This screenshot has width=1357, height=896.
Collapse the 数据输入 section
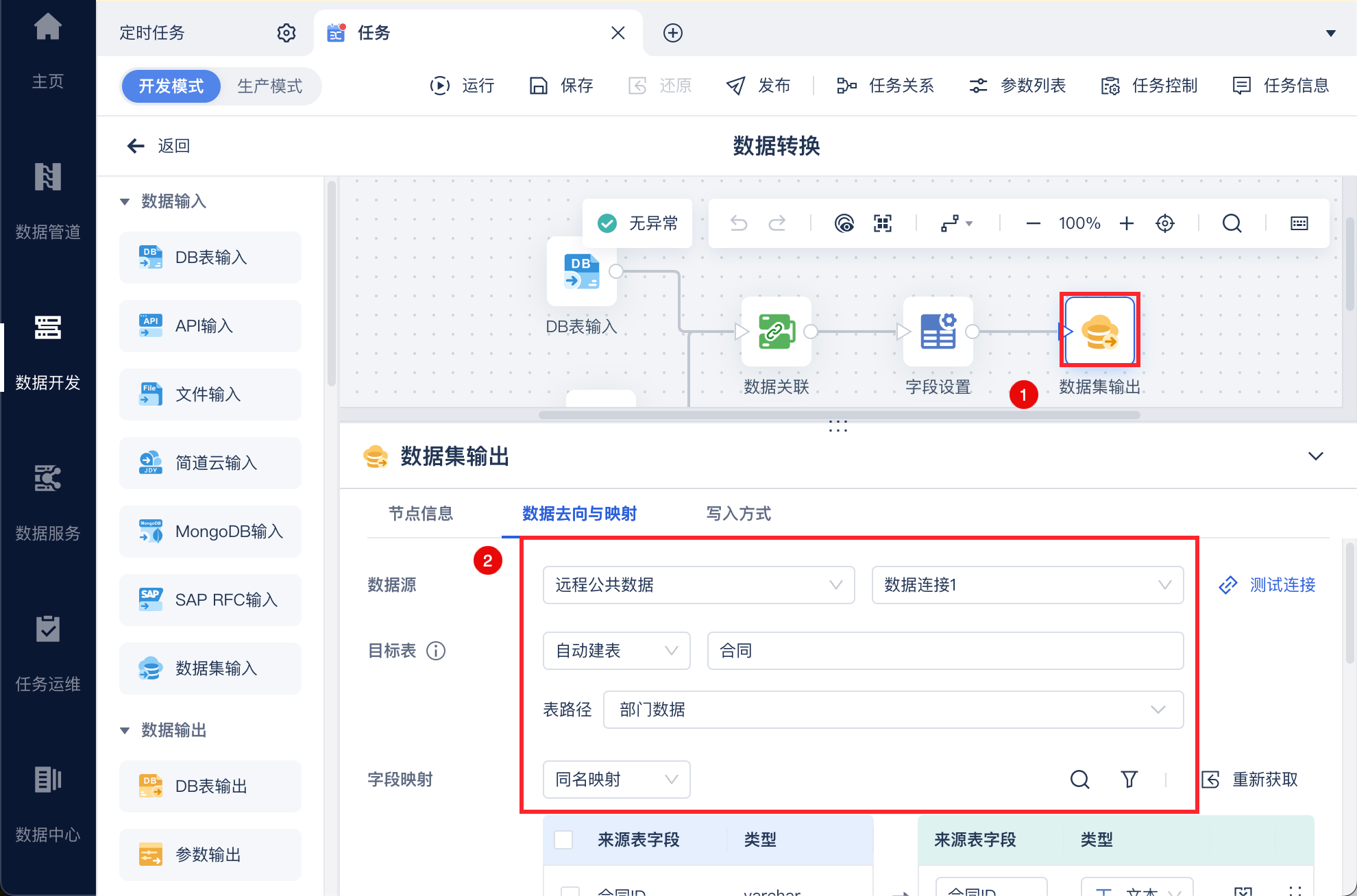point(125,201)
